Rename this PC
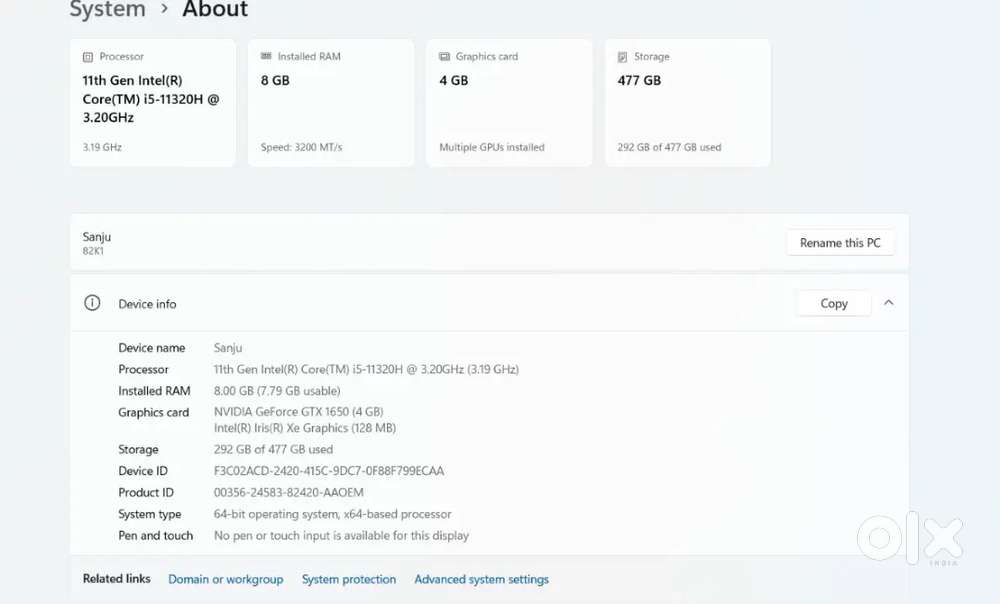 pos(840,243)
